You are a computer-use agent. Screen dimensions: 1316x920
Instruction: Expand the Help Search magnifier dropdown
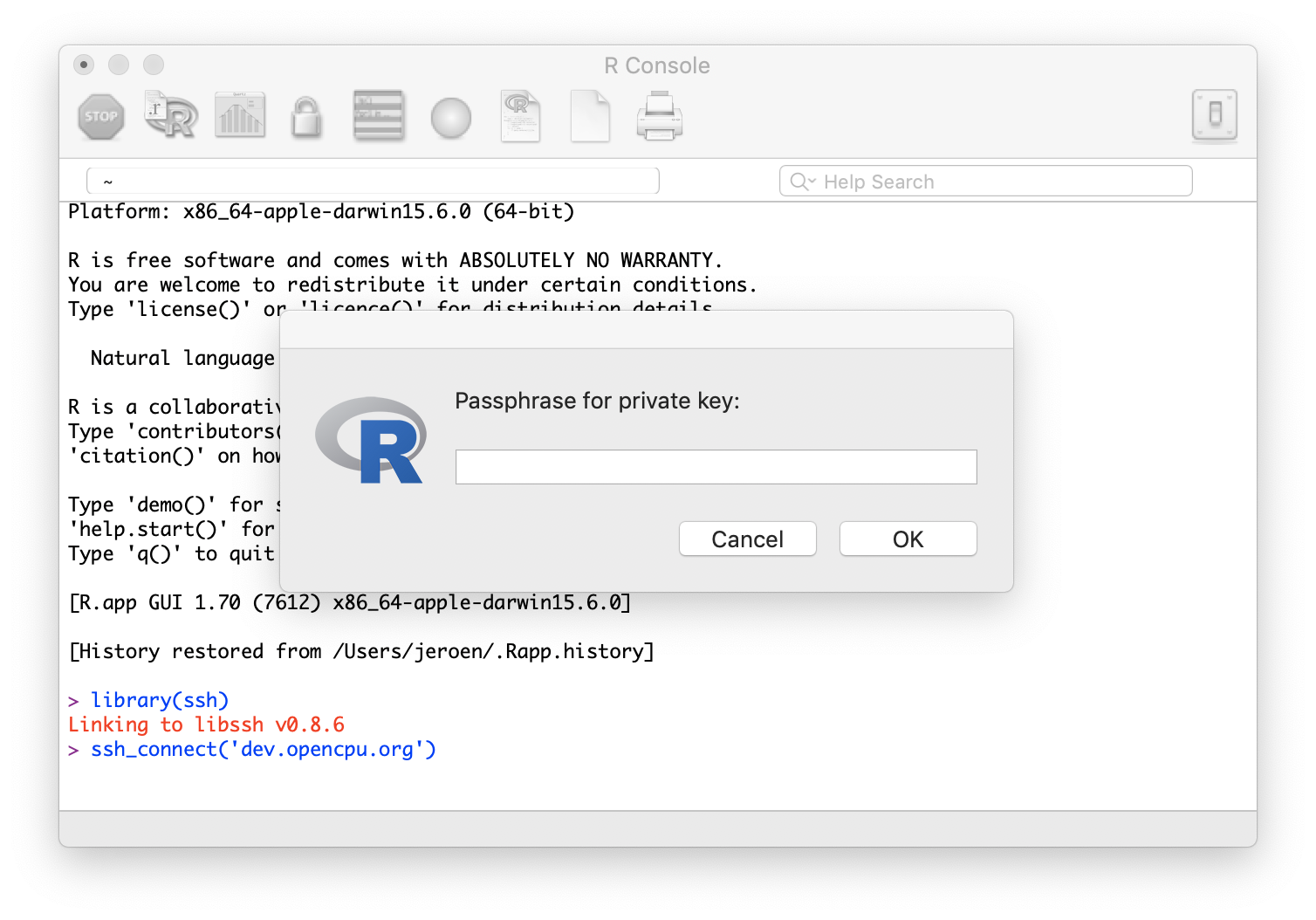point(802,182)
